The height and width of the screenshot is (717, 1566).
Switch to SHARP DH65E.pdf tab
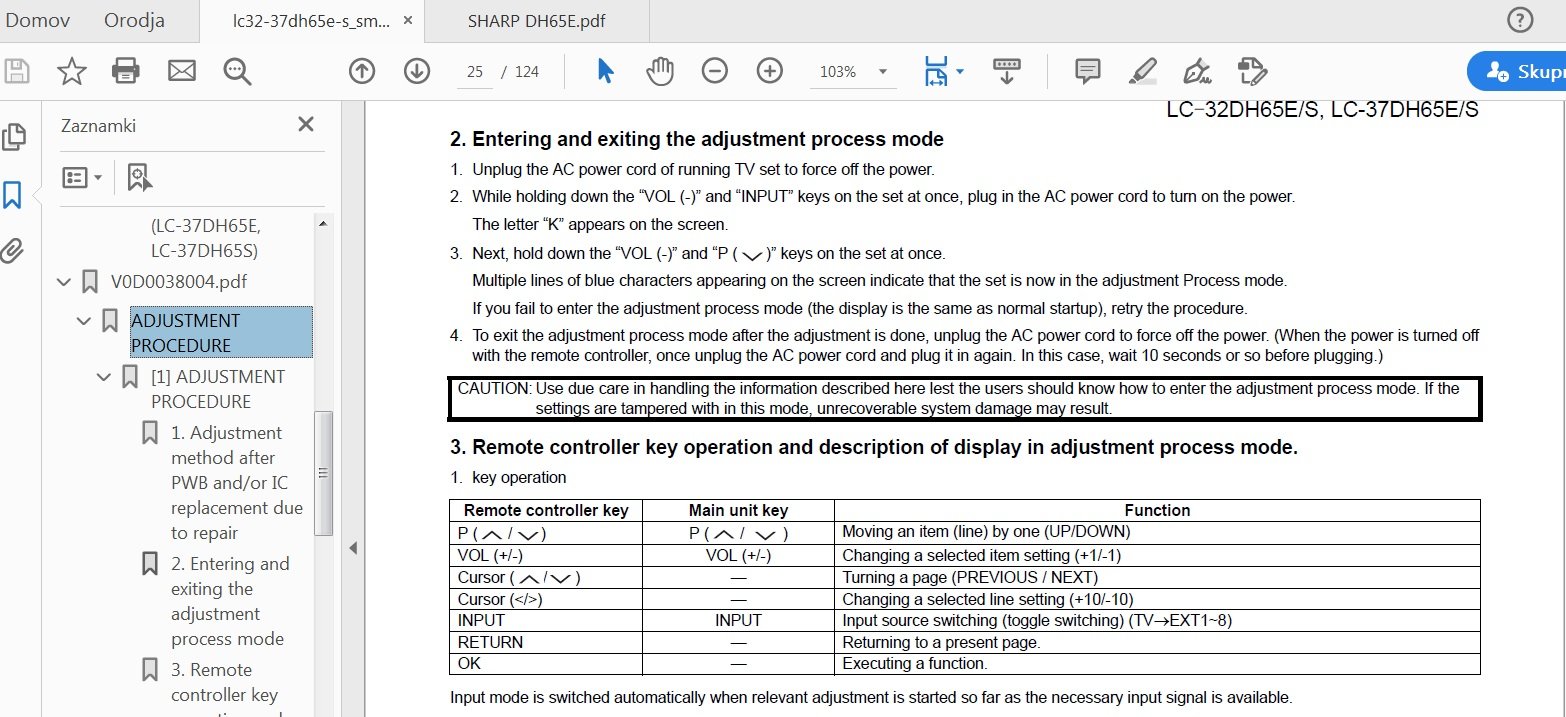[536, 20]
